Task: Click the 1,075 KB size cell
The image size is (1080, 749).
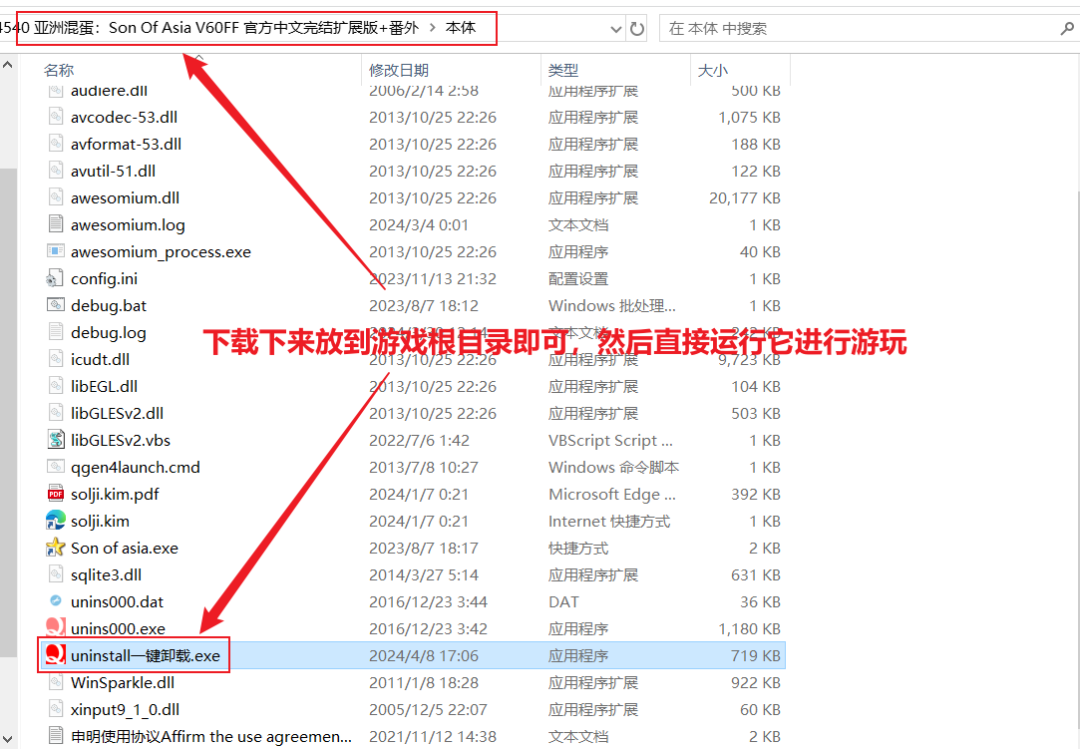Action: 749,118
